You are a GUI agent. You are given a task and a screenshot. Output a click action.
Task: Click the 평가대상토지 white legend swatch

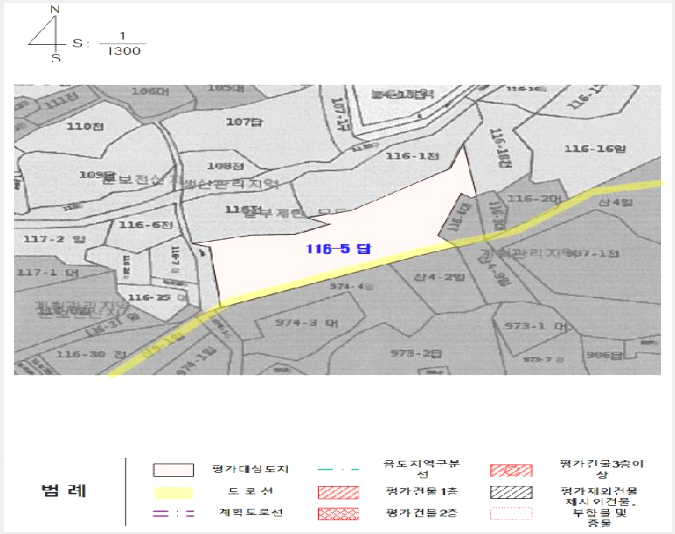point(173,470)
